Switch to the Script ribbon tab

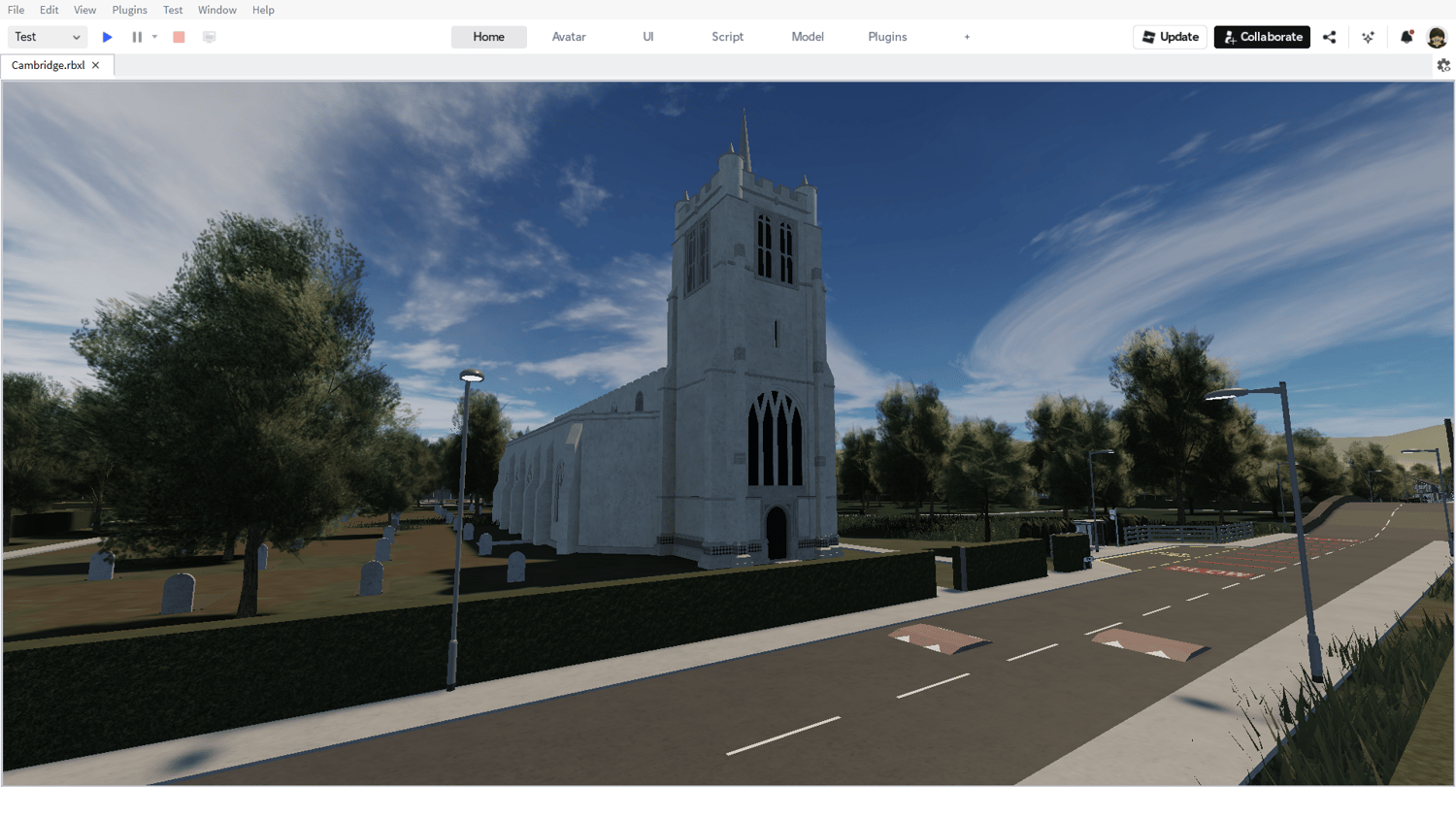click(x=728, y=37)
